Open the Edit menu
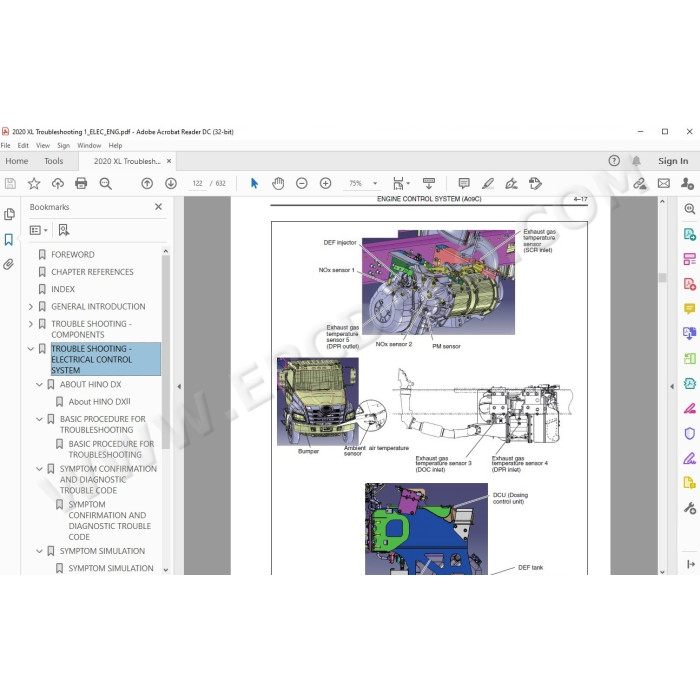Screen dimensions: 700x700 click(x=23, y=146)
